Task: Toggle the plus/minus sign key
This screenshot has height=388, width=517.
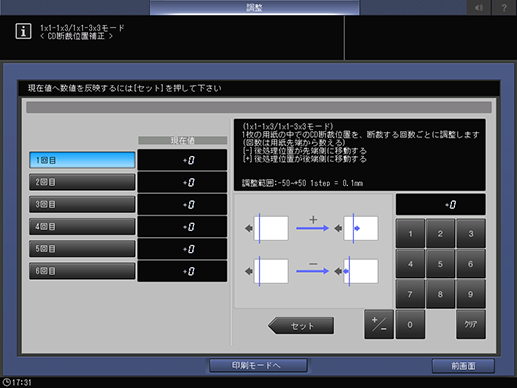Action: 379,324
